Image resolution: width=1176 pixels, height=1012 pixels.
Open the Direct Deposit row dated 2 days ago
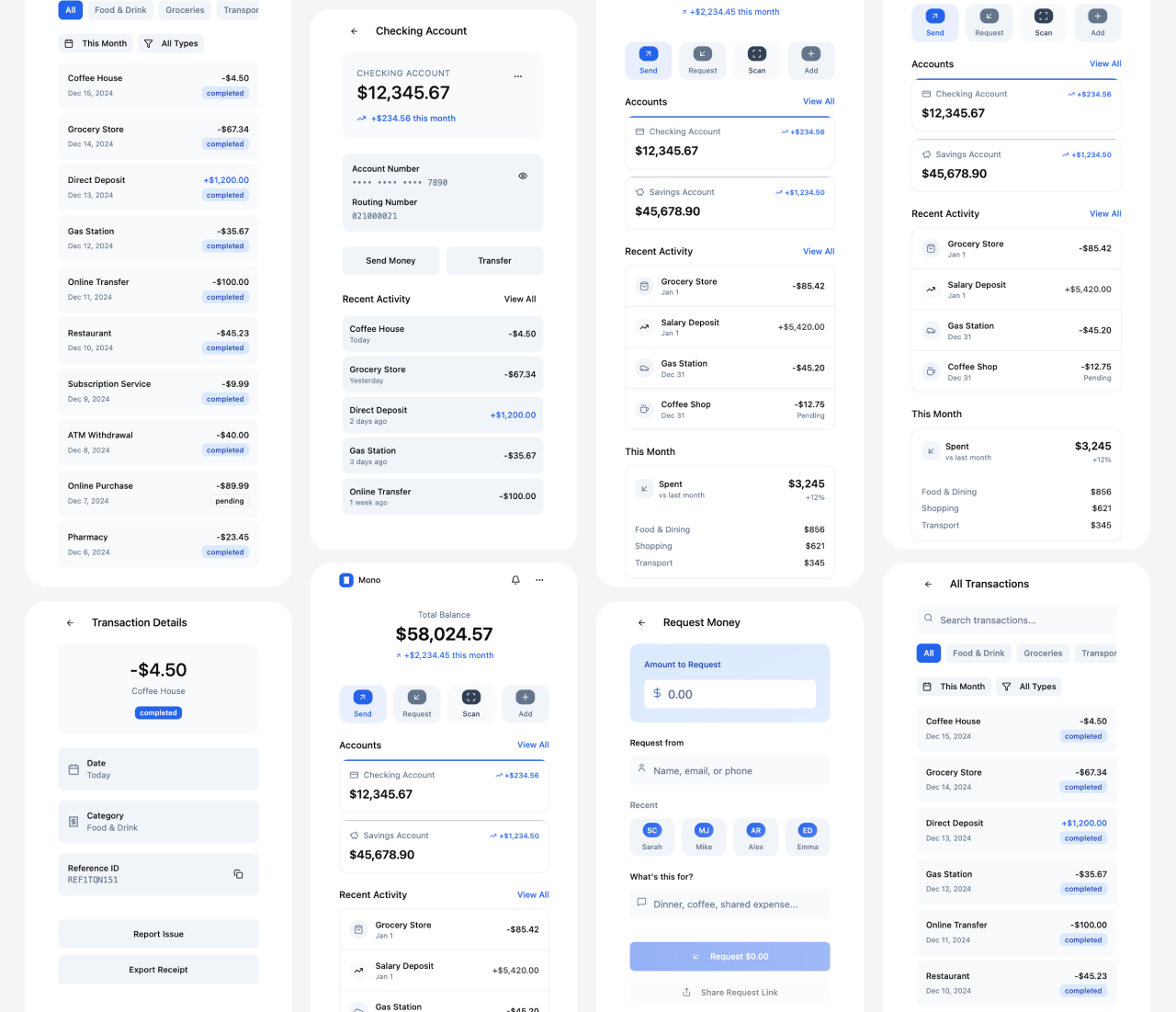click(443, 415)
